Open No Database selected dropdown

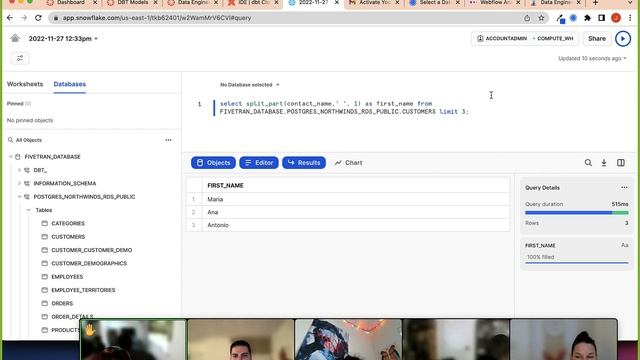pyautogui.click(x=250, y=85)
